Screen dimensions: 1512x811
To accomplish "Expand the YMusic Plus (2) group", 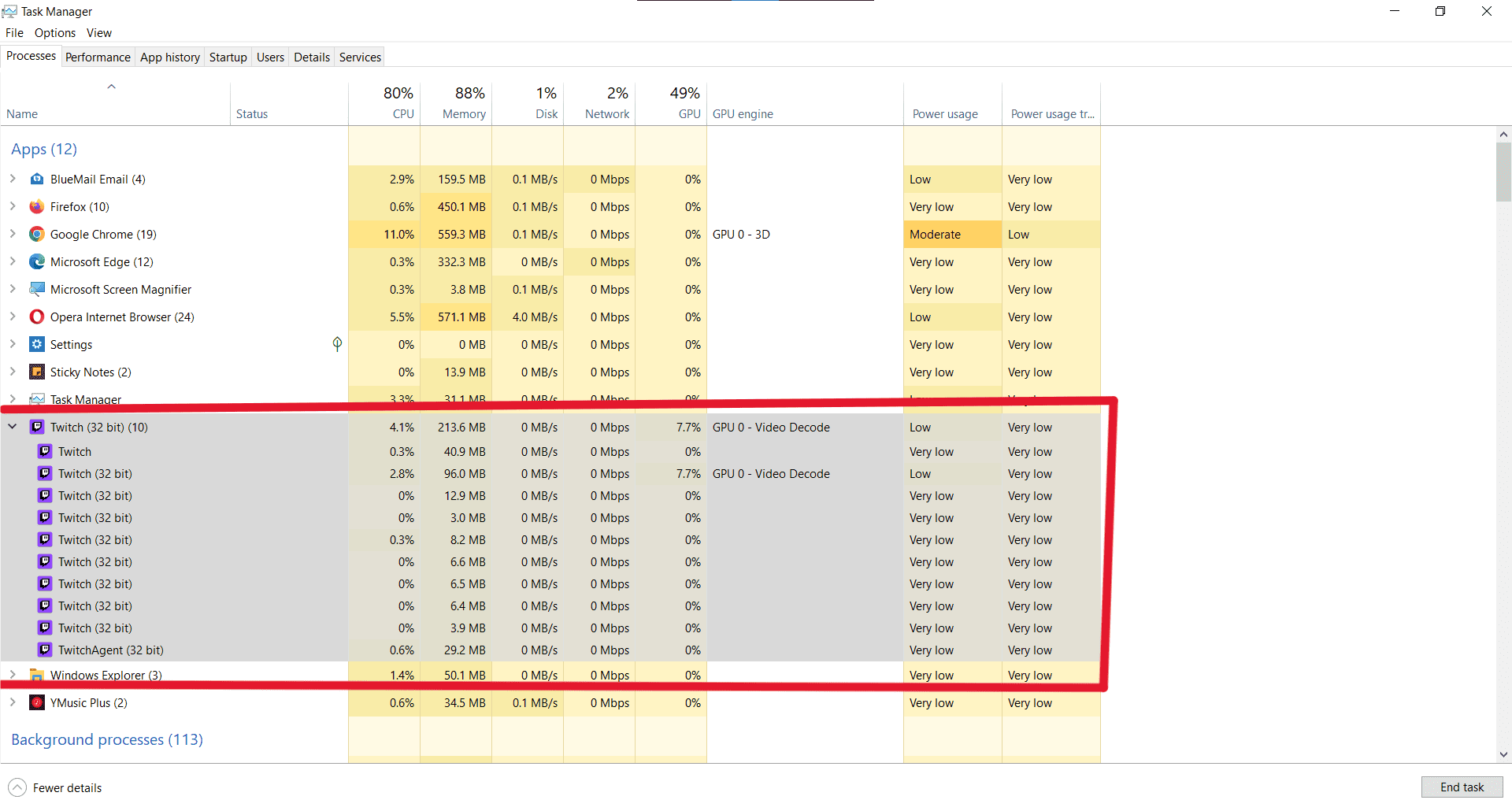I will pos(13,702).
